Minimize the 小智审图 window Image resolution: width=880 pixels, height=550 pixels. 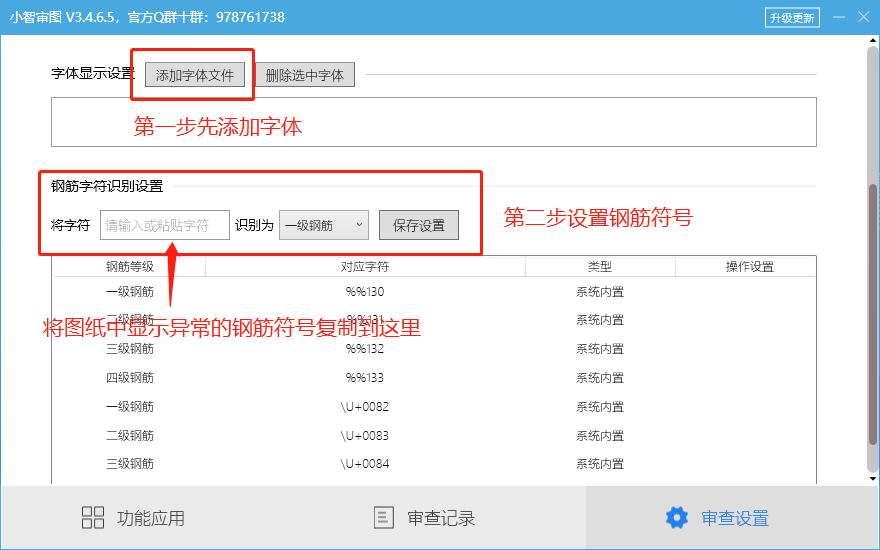pyautogui.click(x=836, y=17)
